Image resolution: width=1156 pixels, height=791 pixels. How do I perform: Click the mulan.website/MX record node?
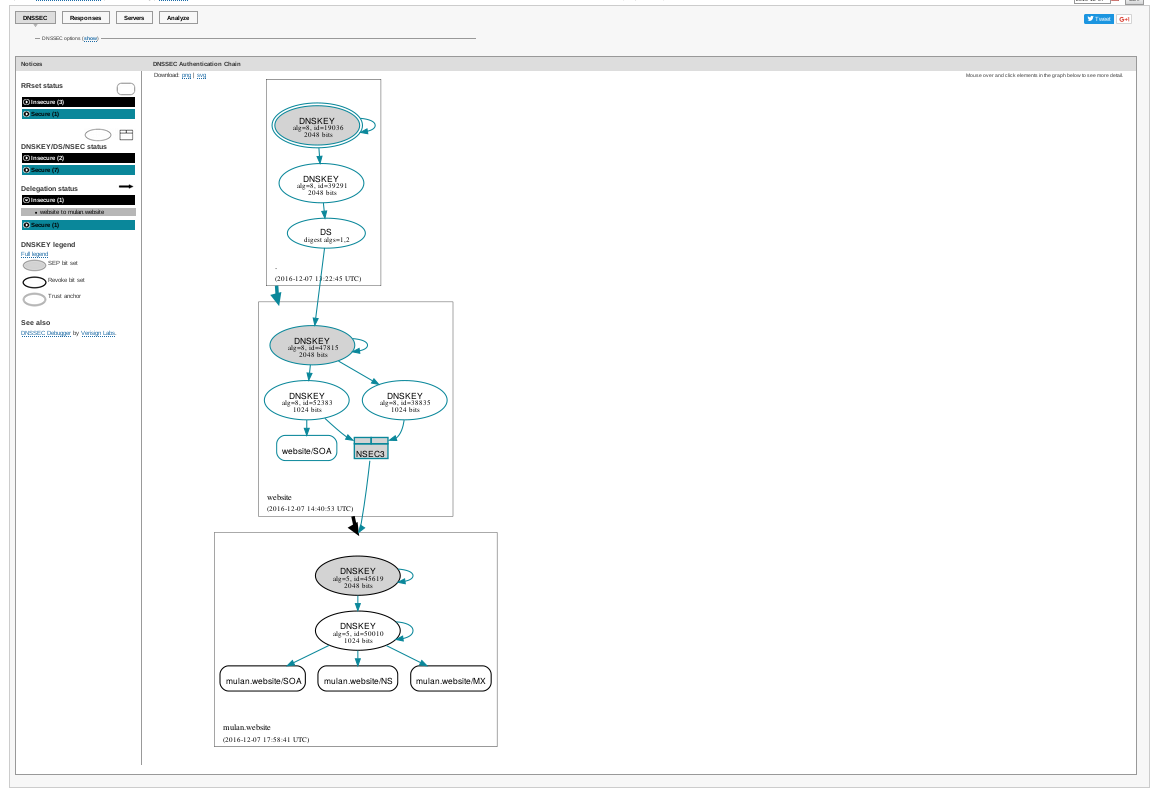coord(450,680)
